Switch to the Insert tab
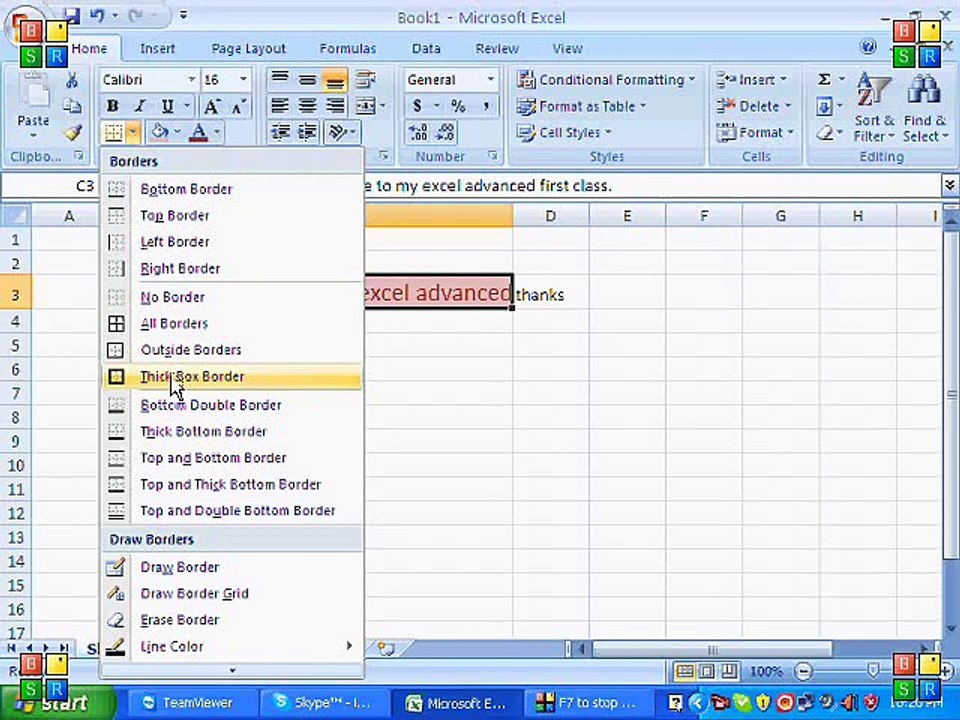Viewport: 960px width, 720px height. click(x=157, y=48)
